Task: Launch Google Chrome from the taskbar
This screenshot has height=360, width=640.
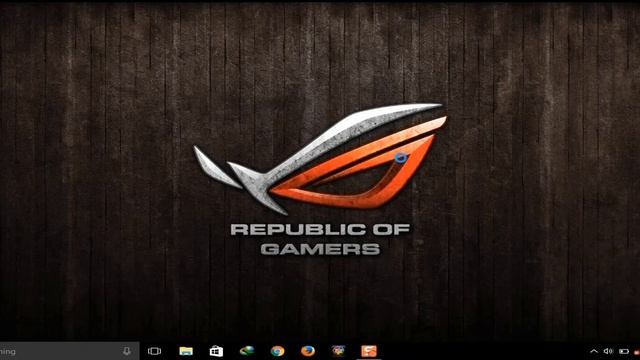Action: [x=278, y=351]
